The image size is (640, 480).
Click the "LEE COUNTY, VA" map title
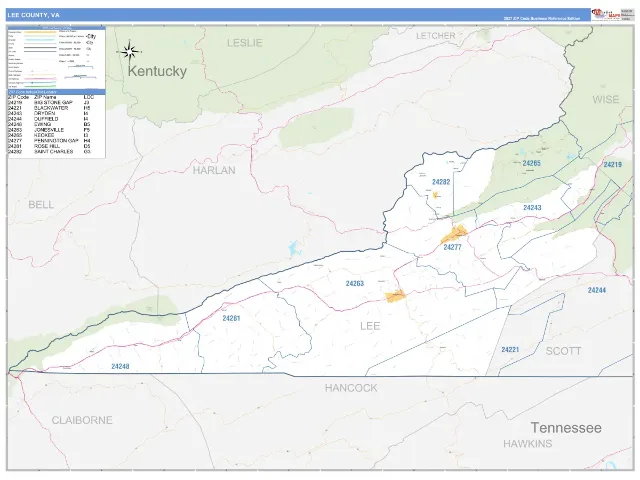tap(33, 15)
